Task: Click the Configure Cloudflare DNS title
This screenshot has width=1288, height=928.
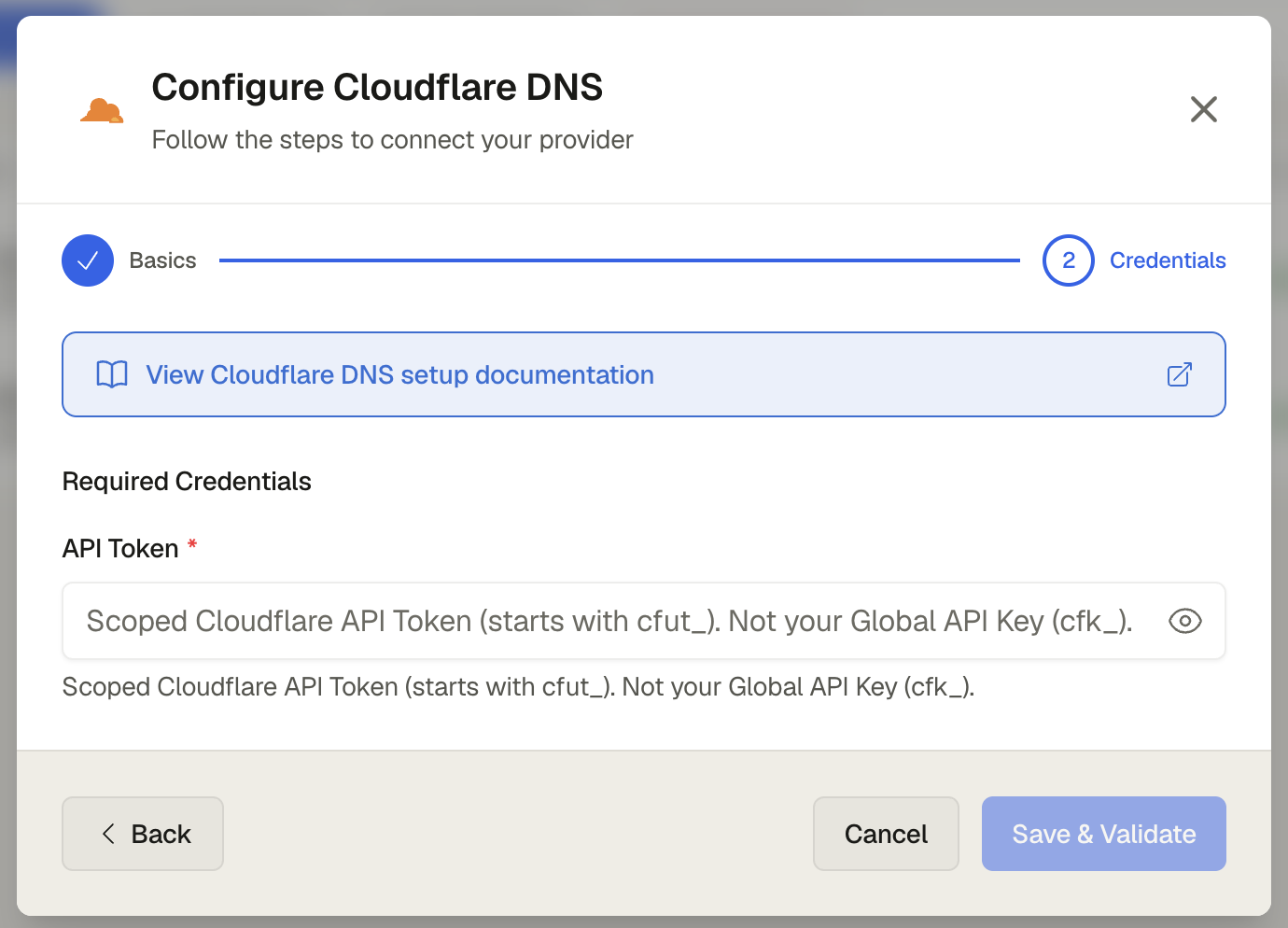Action: (377, 88)
